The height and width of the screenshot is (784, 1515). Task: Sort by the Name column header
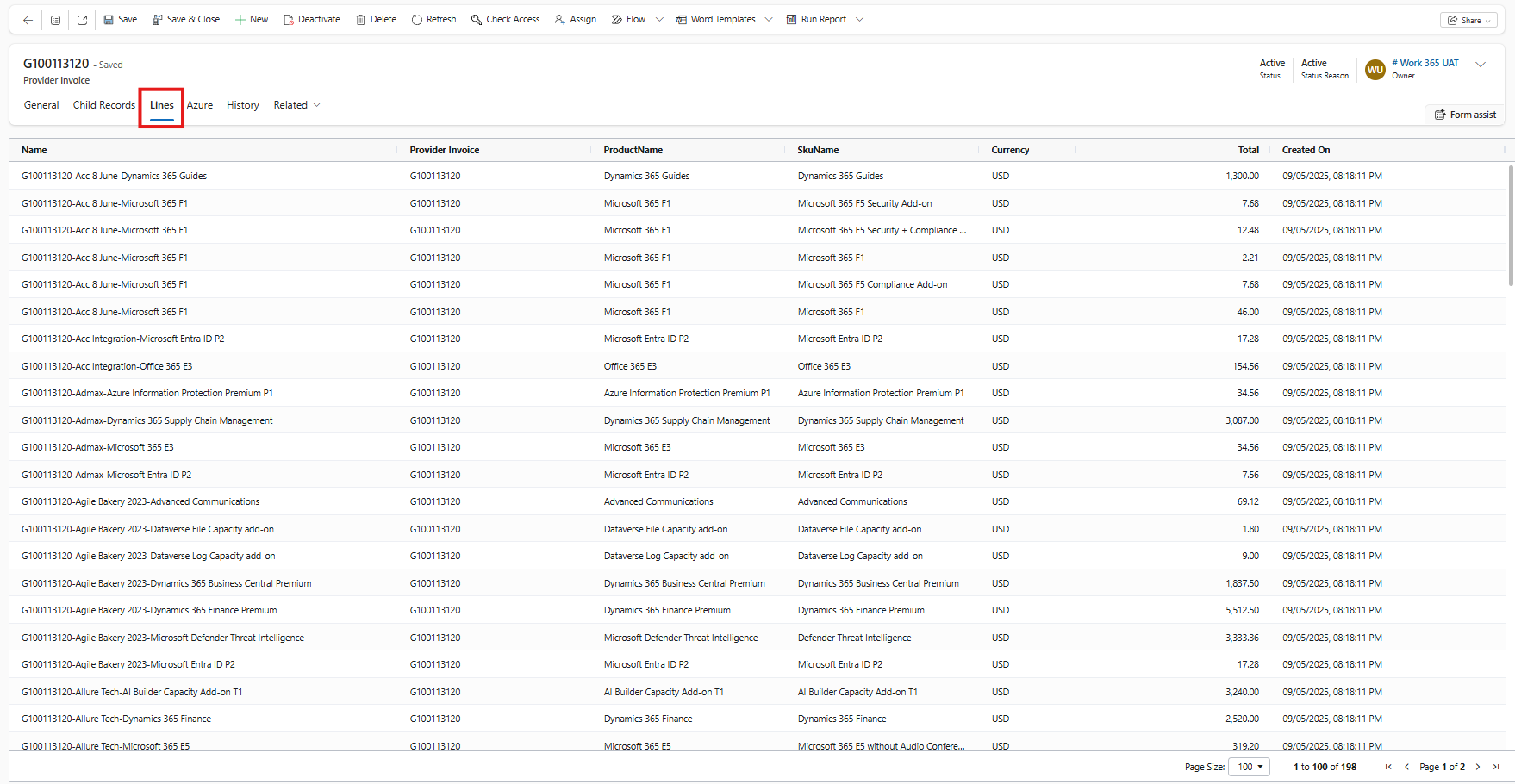(x=34, y=150)
